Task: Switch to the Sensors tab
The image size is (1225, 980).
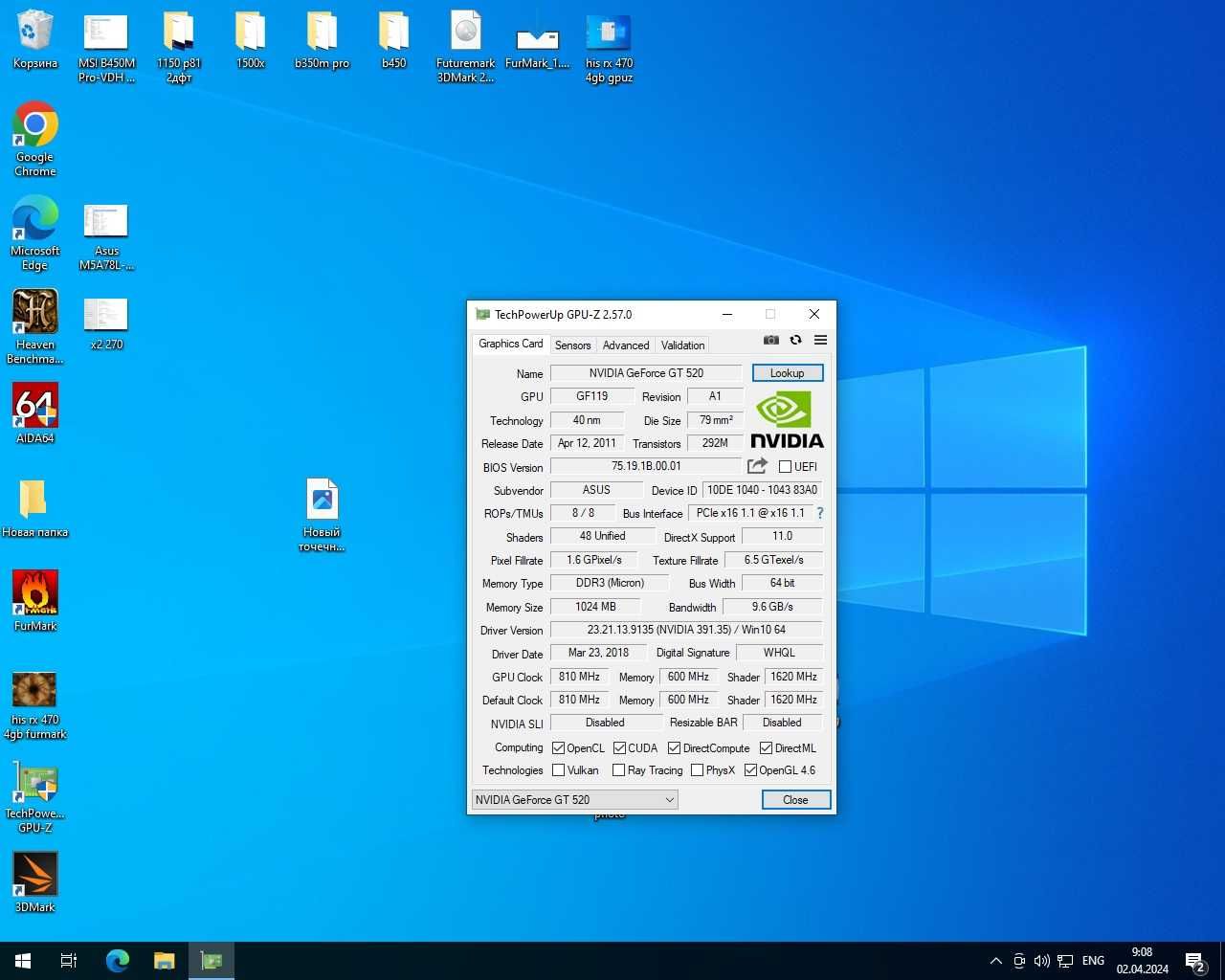Action: (x=572, y=345)
